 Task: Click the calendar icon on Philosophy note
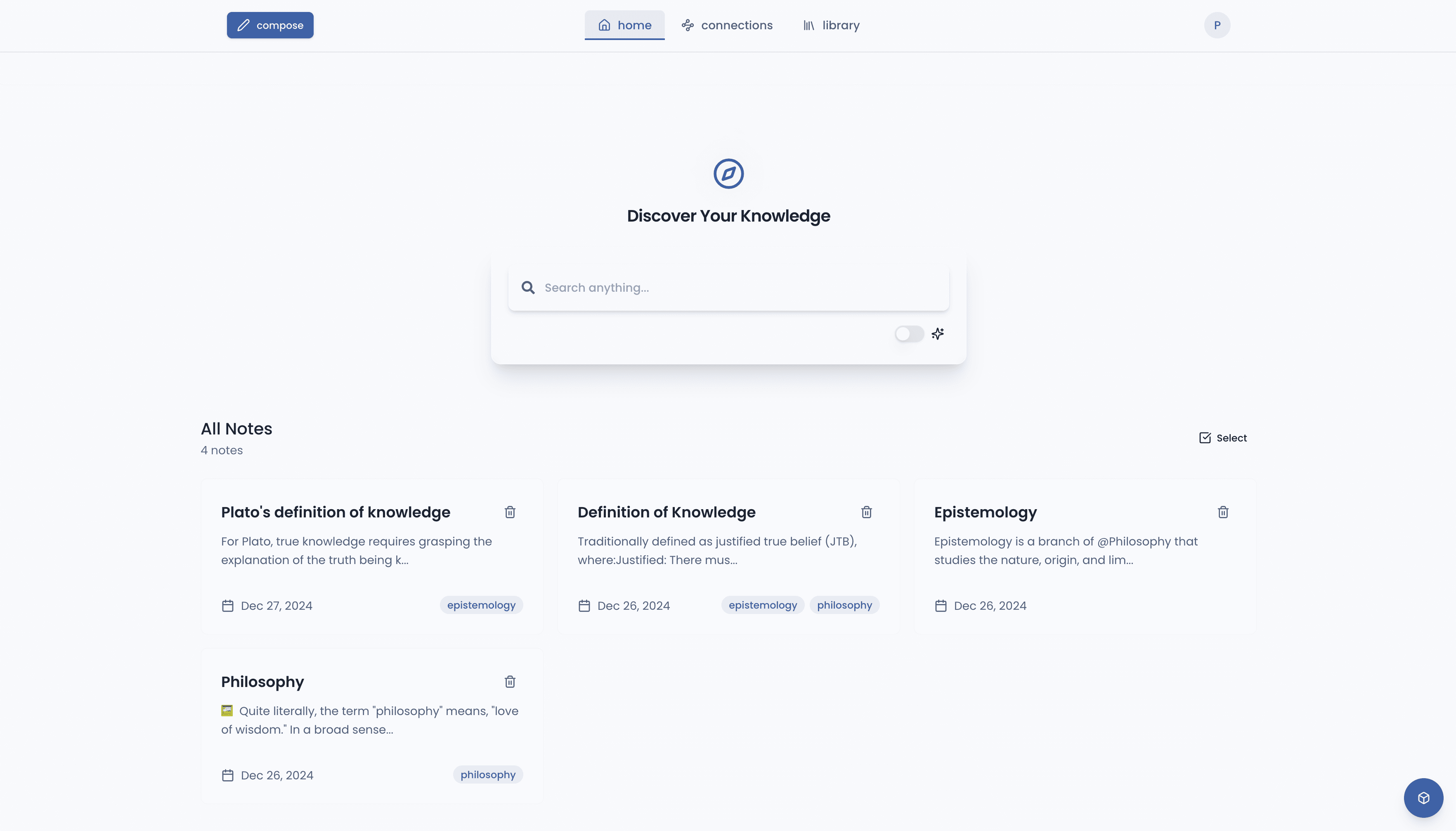(227, 775)
